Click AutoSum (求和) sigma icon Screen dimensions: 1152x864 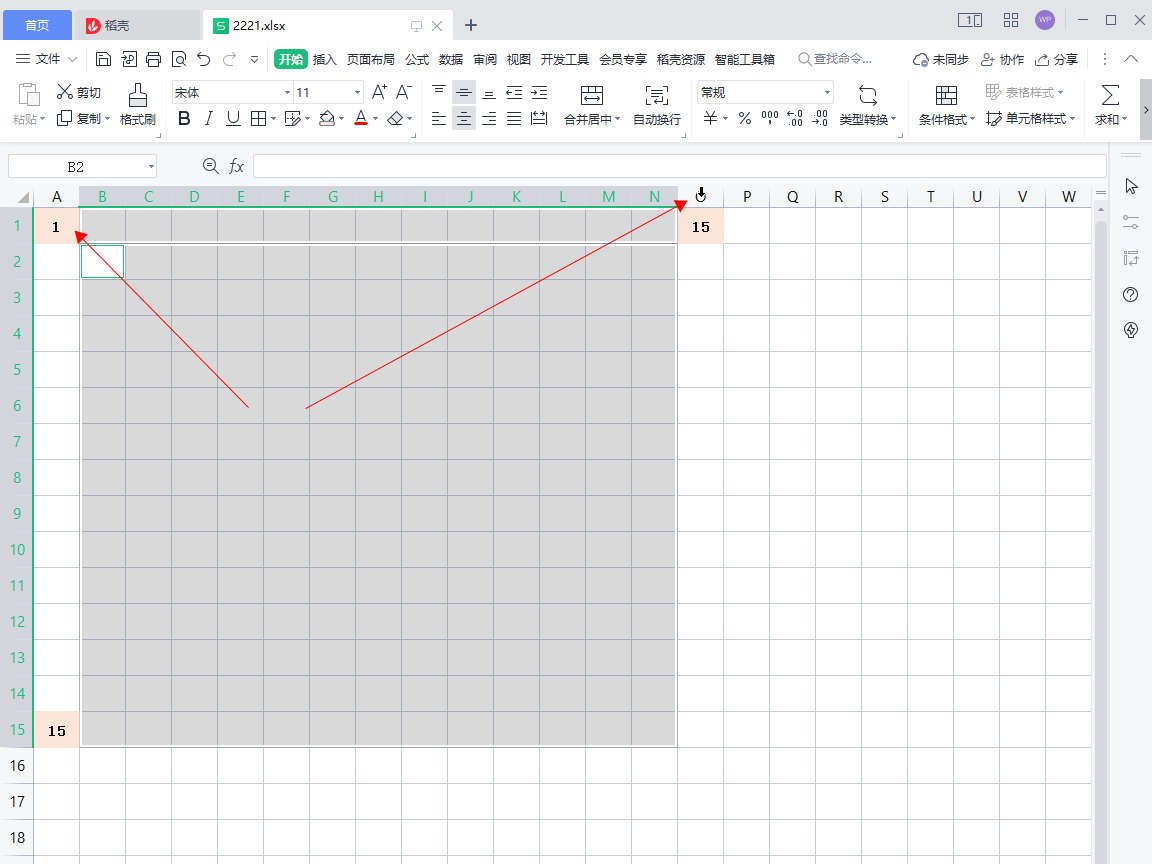(1110, 96)
